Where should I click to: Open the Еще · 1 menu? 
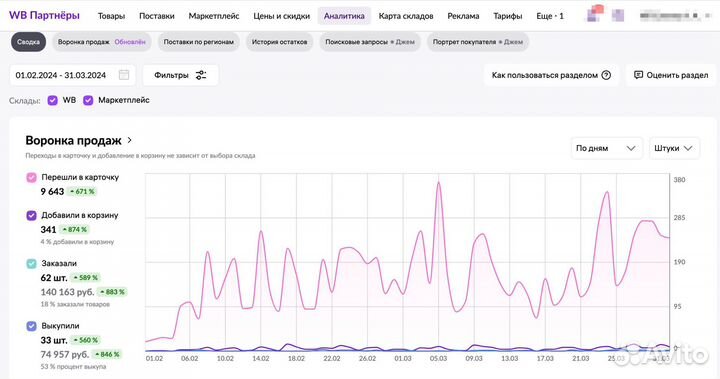pos(550,16)
